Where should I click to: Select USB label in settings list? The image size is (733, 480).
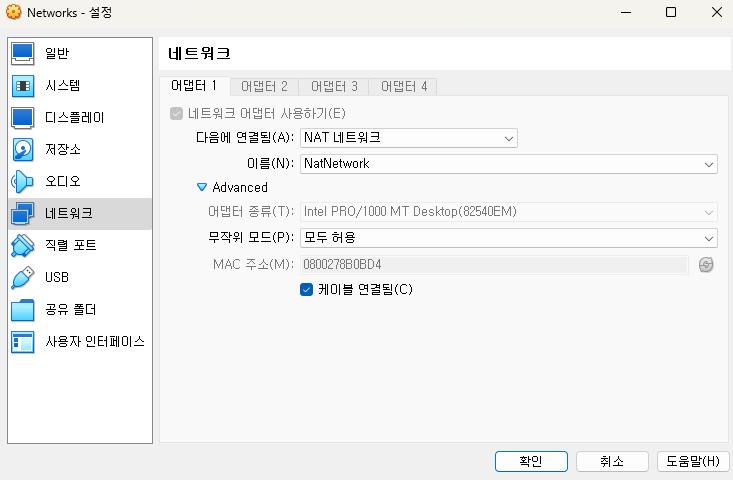[x=57, y=278]
